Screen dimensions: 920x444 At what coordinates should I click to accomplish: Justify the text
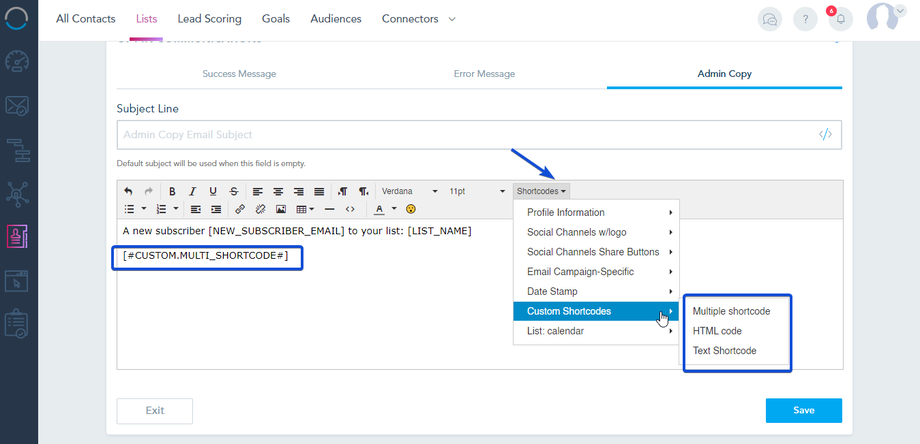[x=319, y=191]
